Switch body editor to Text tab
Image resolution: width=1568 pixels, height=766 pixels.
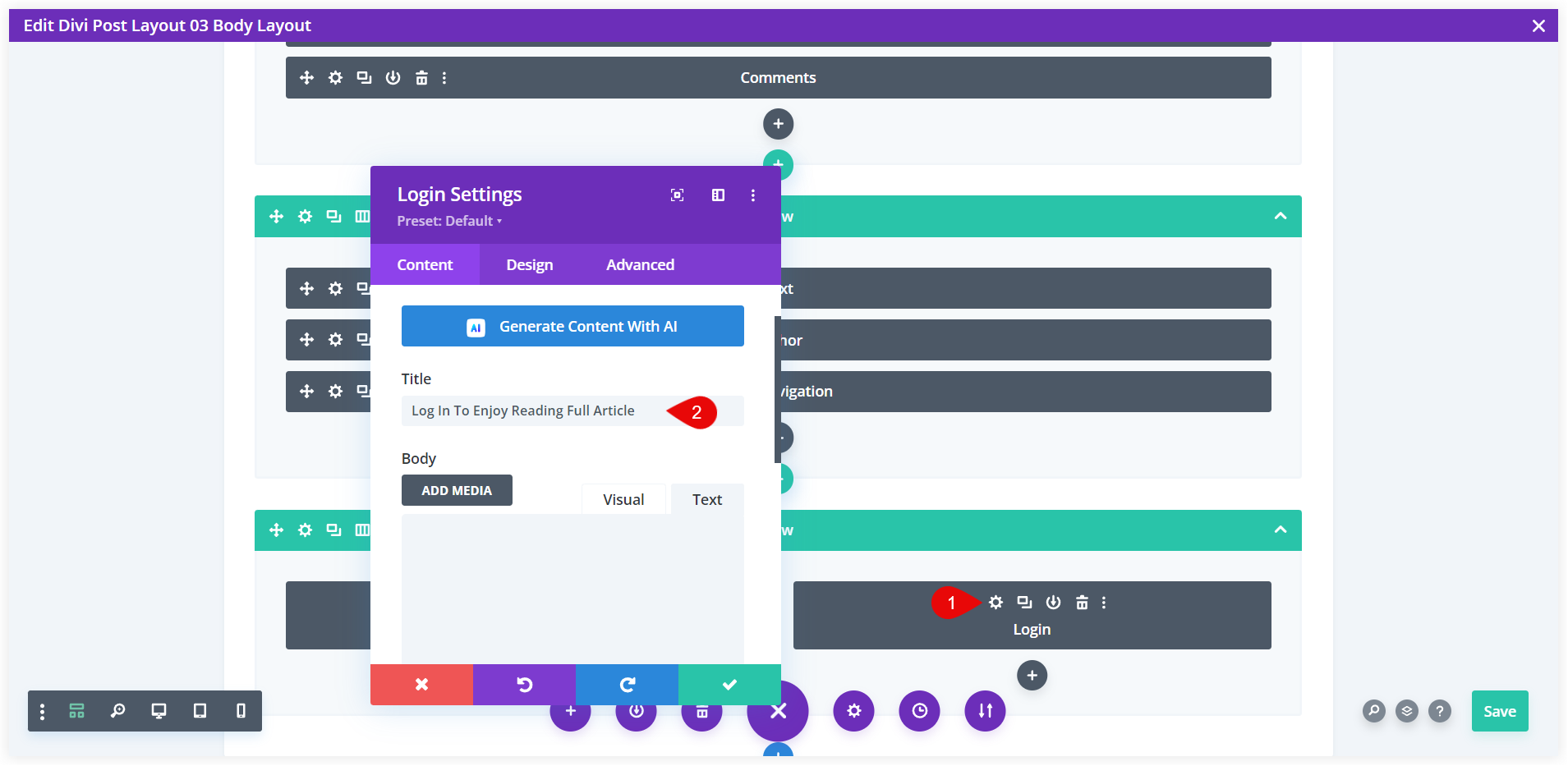point(707,499)
